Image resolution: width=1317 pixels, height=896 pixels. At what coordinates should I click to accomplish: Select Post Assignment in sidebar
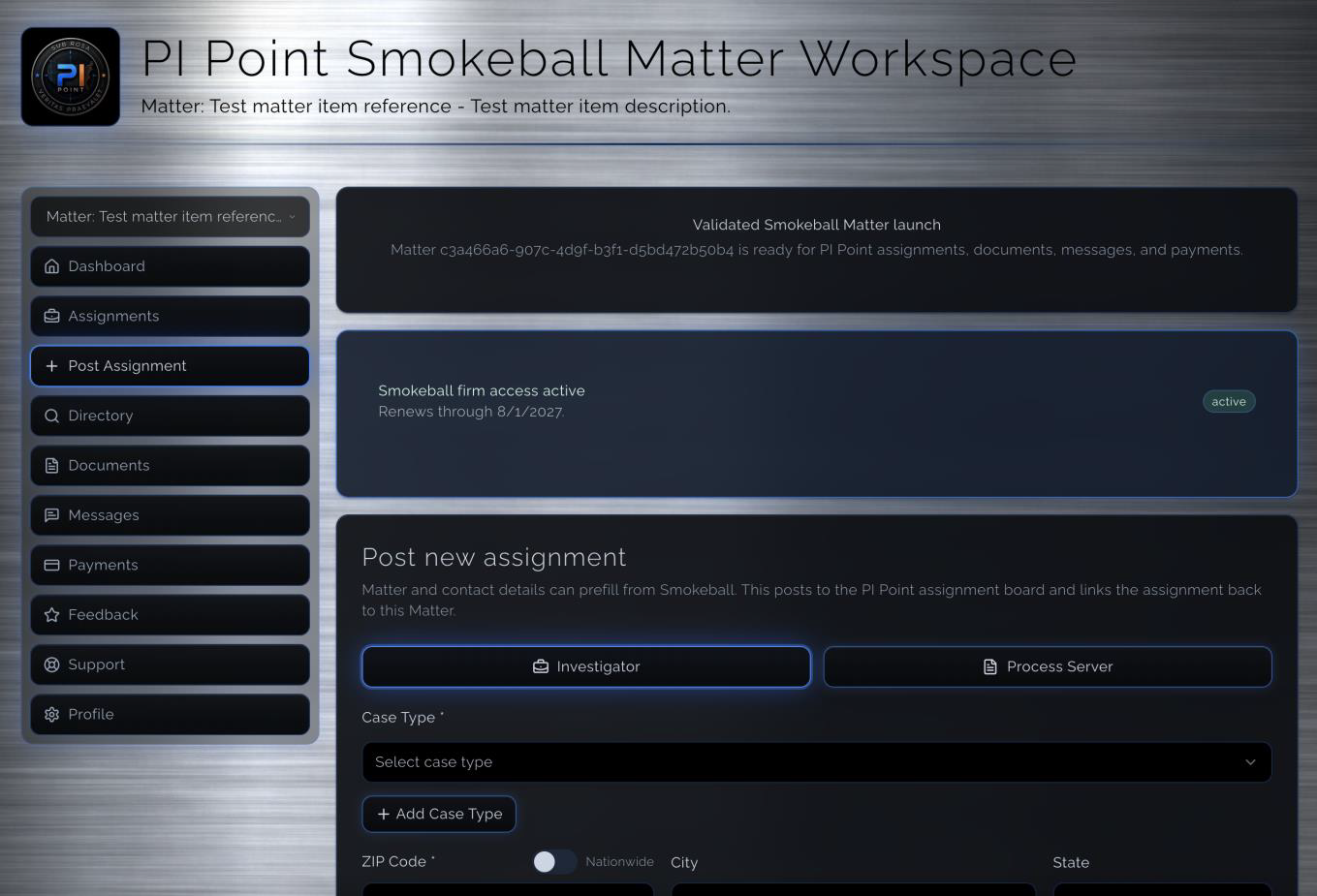[x=171, y=366]
